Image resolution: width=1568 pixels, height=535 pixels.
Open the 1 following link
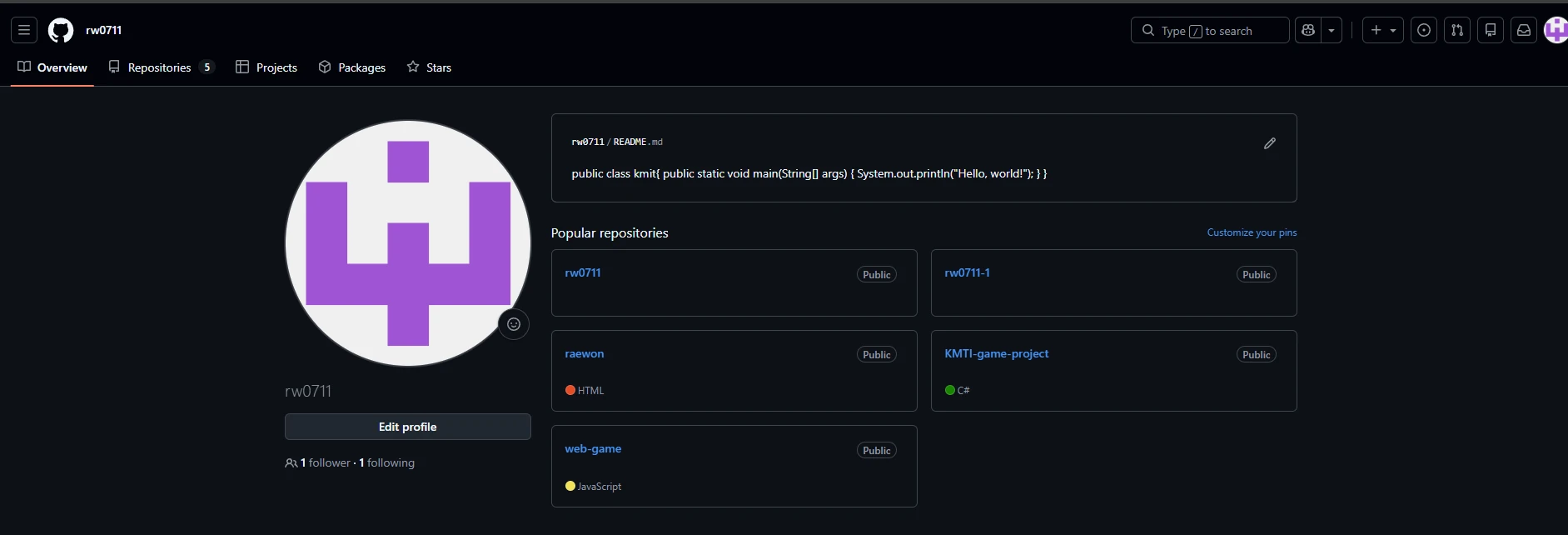pyautogui.click(x=386, y=463)
